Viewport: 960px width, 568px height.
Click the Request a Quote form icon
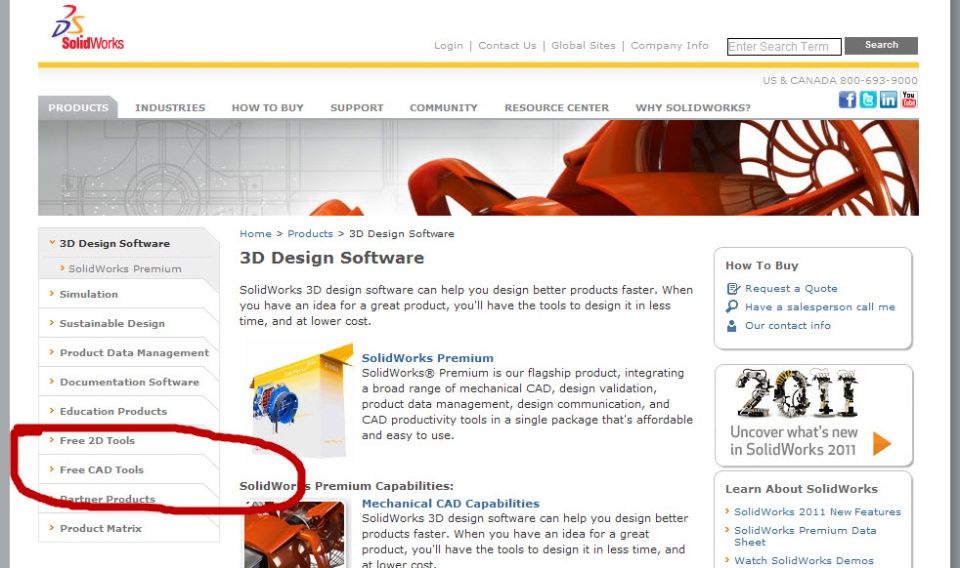tap(733, 289)
